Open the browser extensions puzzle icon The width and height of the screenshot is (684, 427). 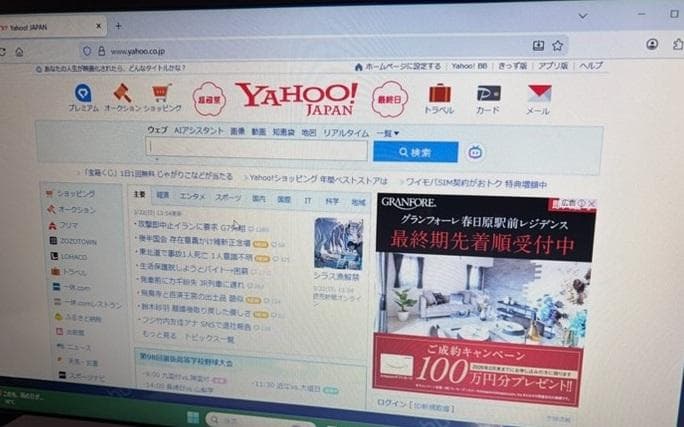tap(678, 44)
